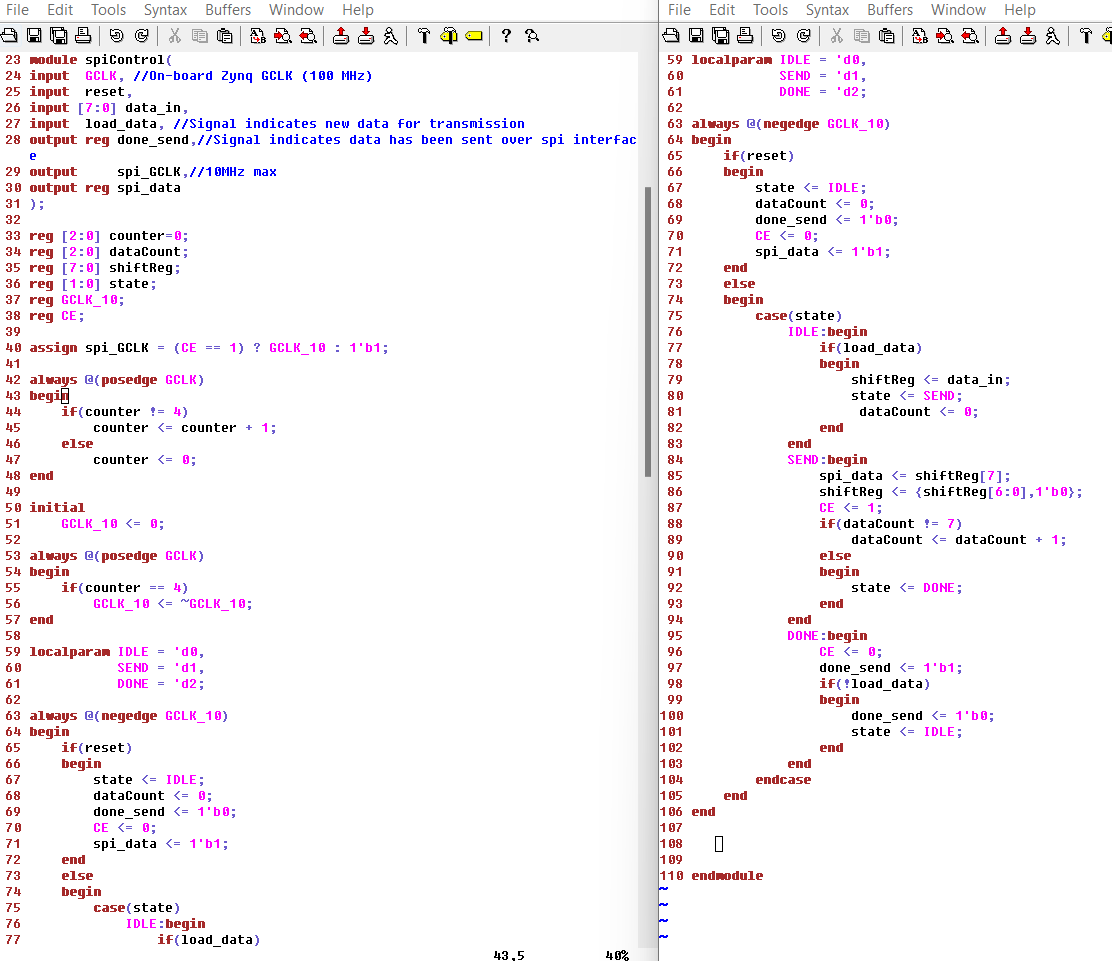Image resolution: width=1112 pixels, height=961 pixels.
Task: Click the yellow Jump to Tag icon
Action: click(x=473, y=36)
